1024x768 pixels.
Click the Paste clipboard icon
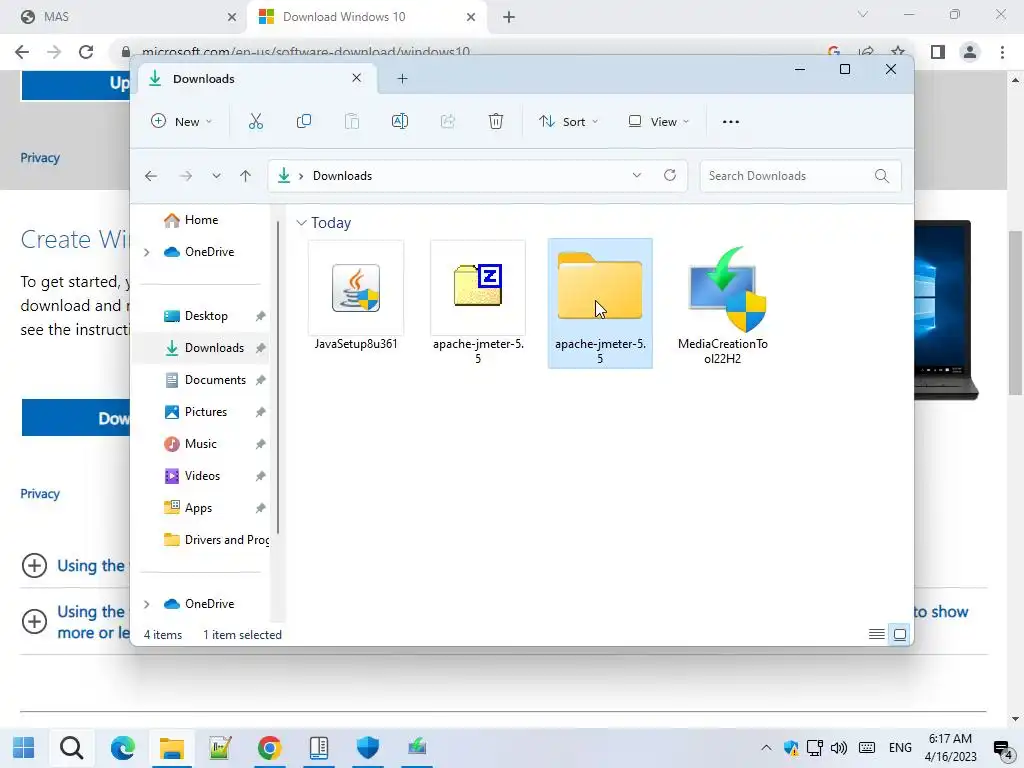351,121
